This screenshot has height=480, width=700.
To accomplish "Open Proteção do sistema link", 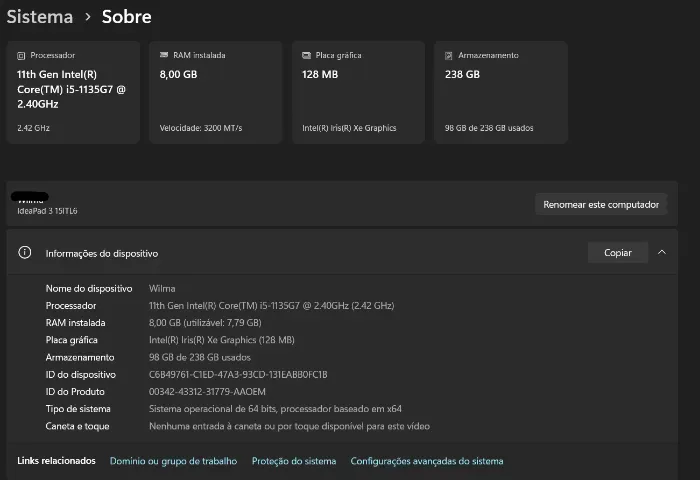I will coord(294,461).
